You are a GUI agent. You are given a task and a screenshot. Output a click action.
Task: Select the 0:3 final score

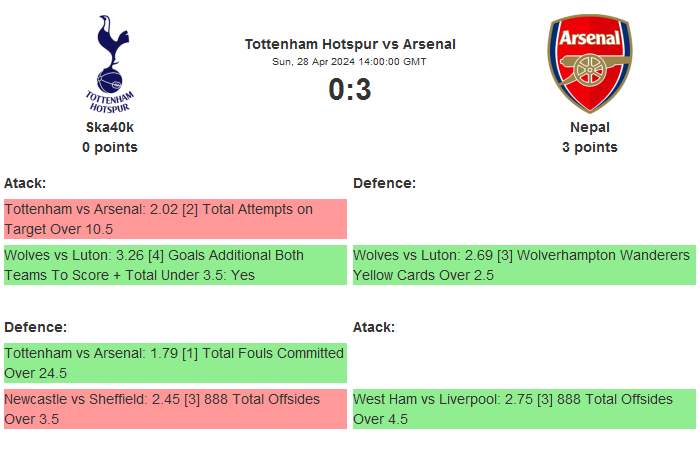(x=350, y=90)
